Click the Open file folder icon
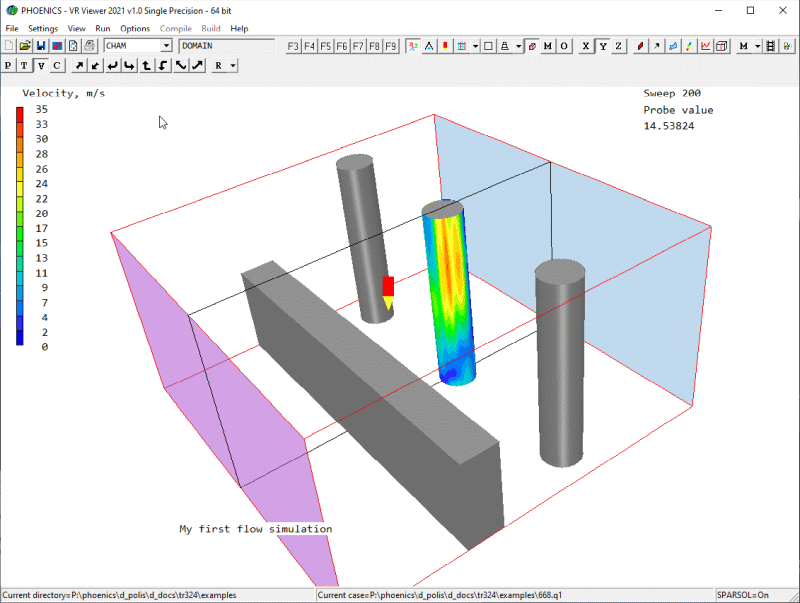The height and width of the screenshot is (603, 800). pyautogui.click(x=25, y=46)
